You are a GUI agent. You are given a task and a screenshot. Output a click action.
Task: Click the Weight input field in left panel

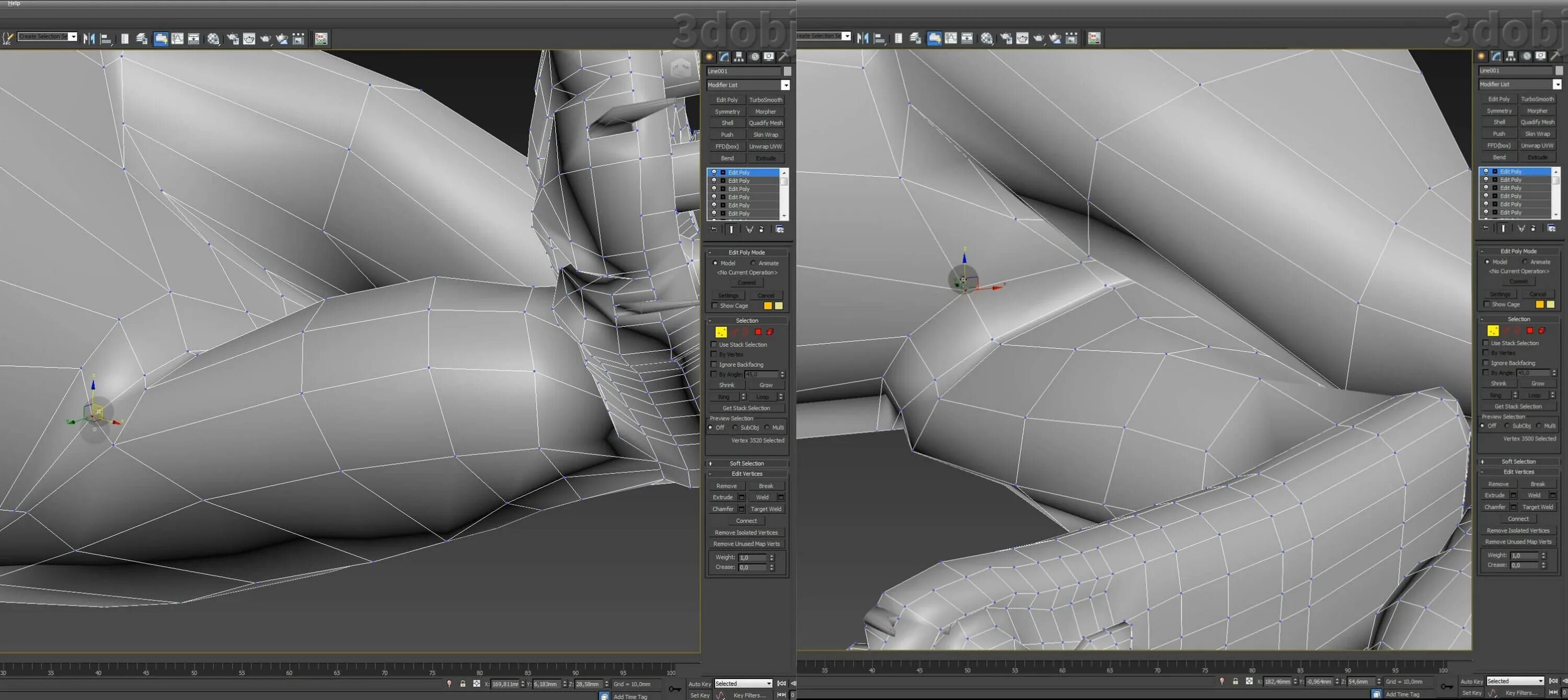point(752,558)
